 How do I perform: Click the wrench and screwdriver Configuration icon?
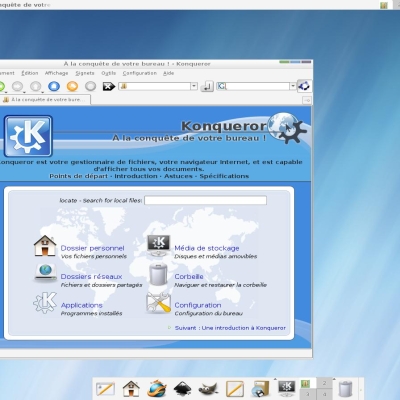coord(159,303)
